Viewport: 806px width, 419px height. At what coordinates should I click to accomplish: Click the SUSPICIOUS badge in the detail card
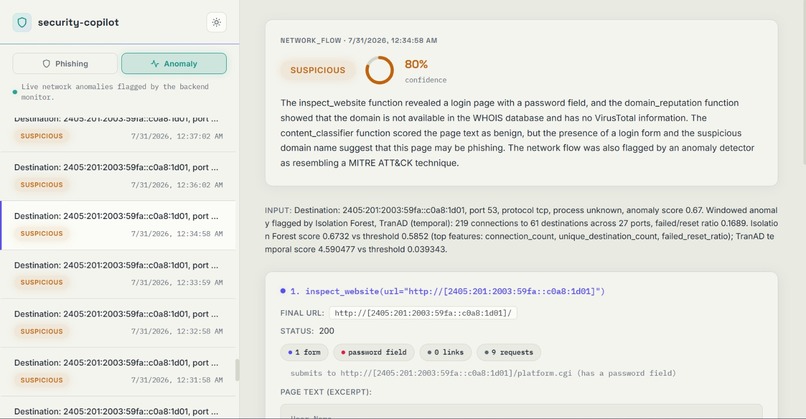click(318, 70)
